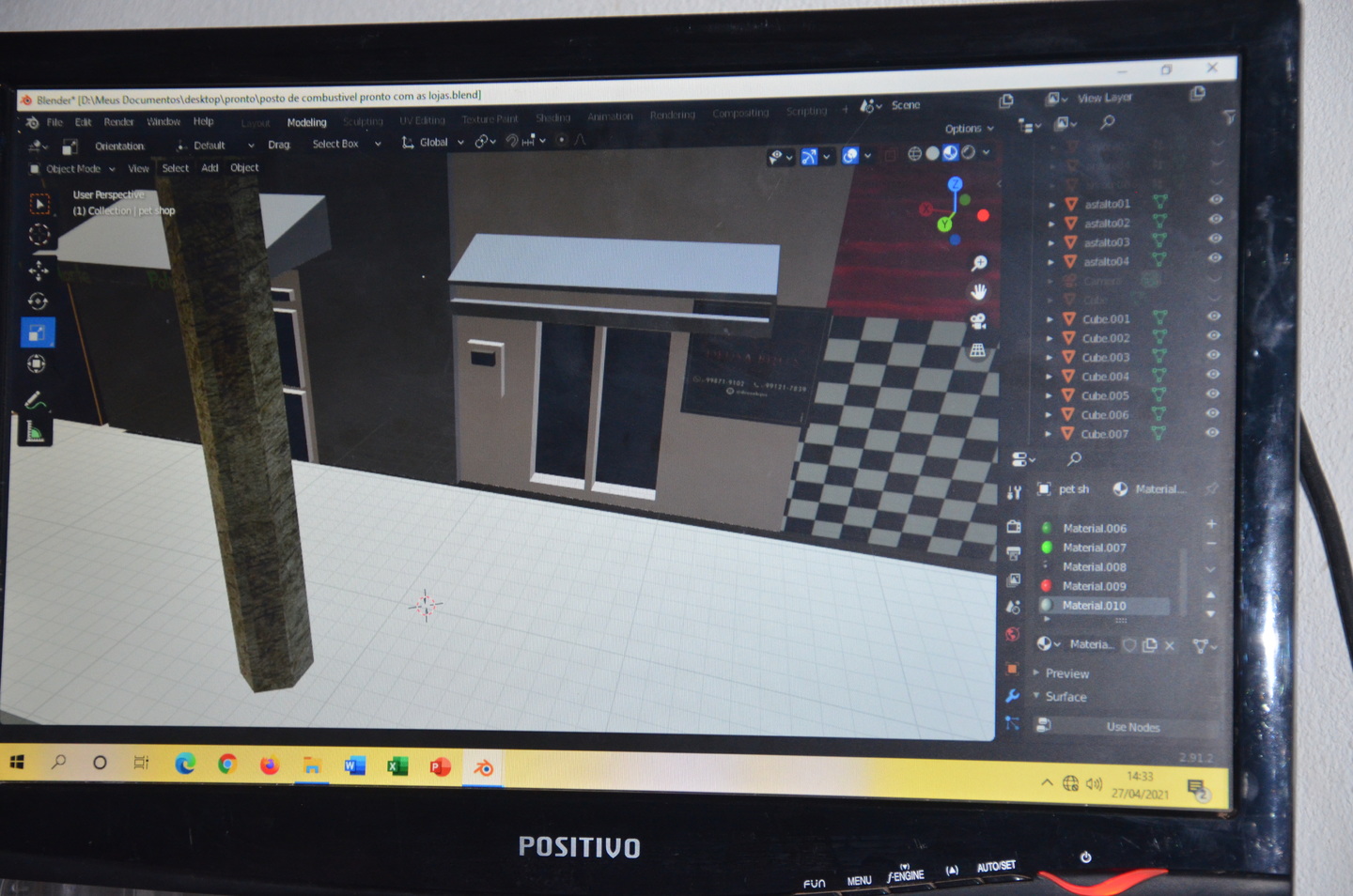Click the zoom magnifier in viewport
Viewport: 1353px width, 896px height.
point(979,263)
